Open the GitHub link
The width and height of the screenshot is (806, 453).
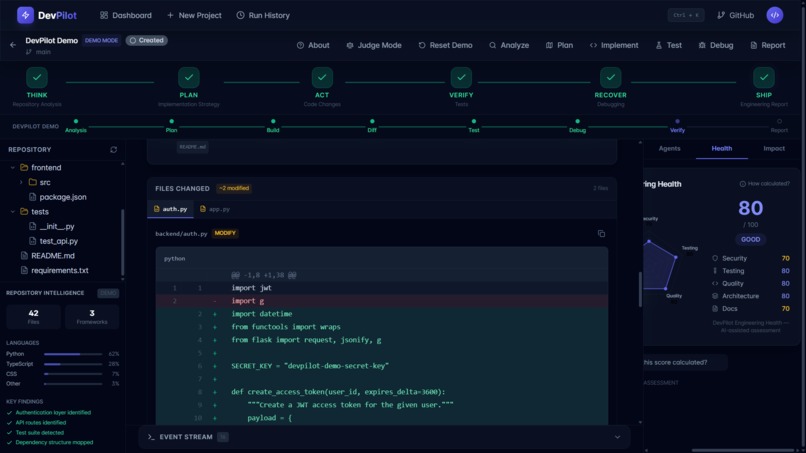736,15
